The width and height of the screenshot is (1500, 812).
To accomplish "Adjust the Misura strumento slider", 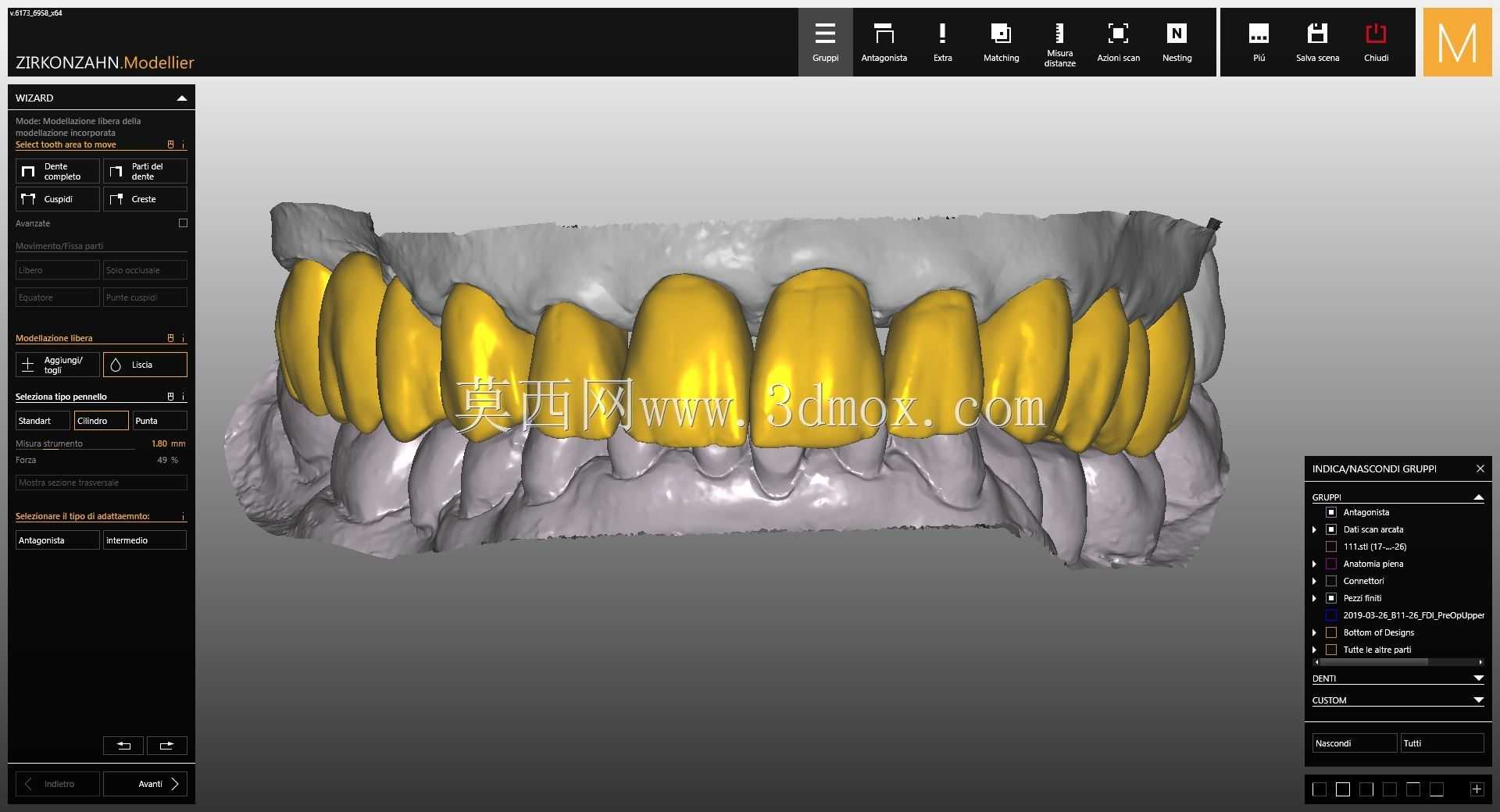I will click(x=75, y=449).
